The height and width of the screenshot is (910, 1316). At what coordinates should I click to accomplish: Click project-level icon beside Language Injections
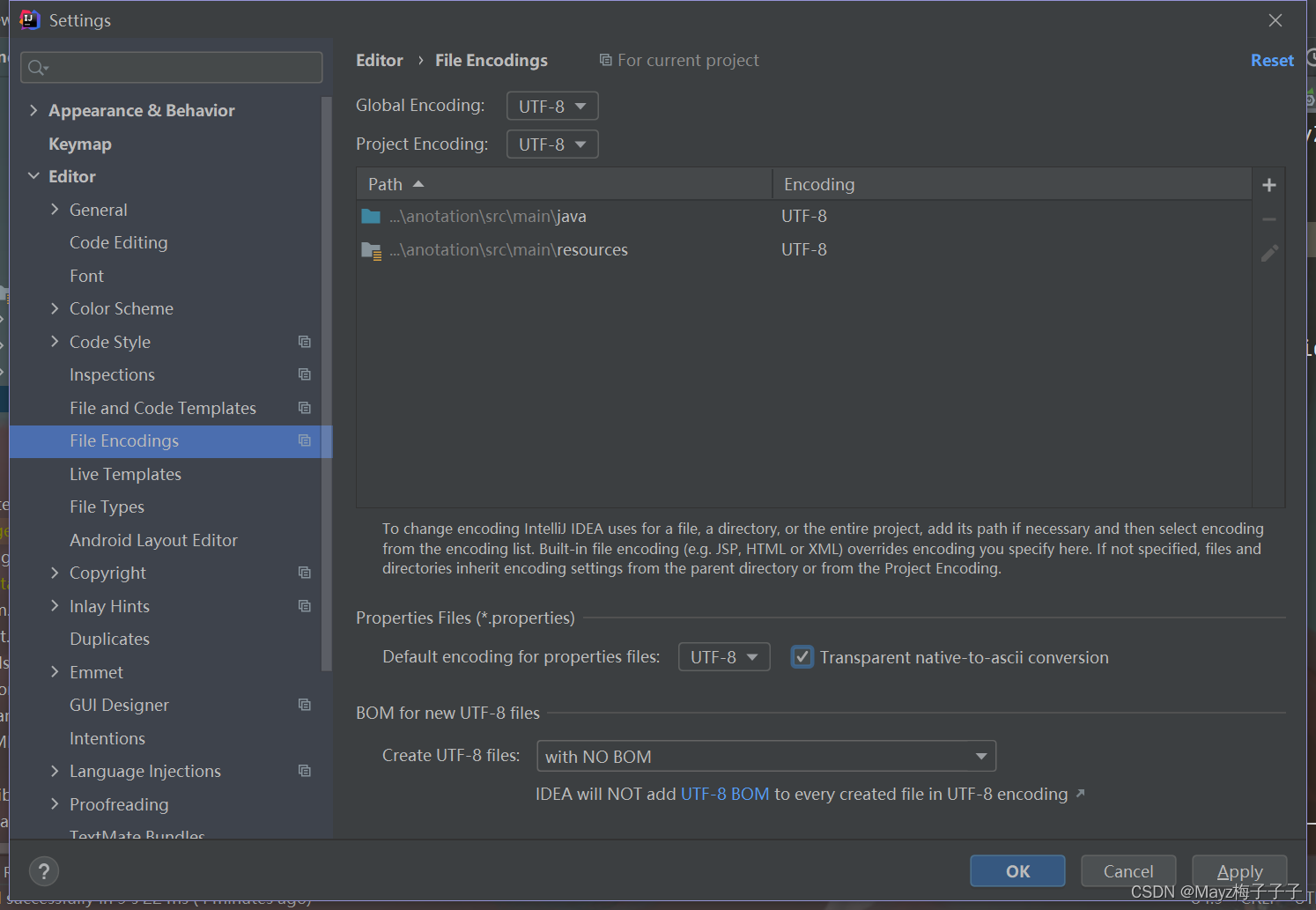(305, 771)
